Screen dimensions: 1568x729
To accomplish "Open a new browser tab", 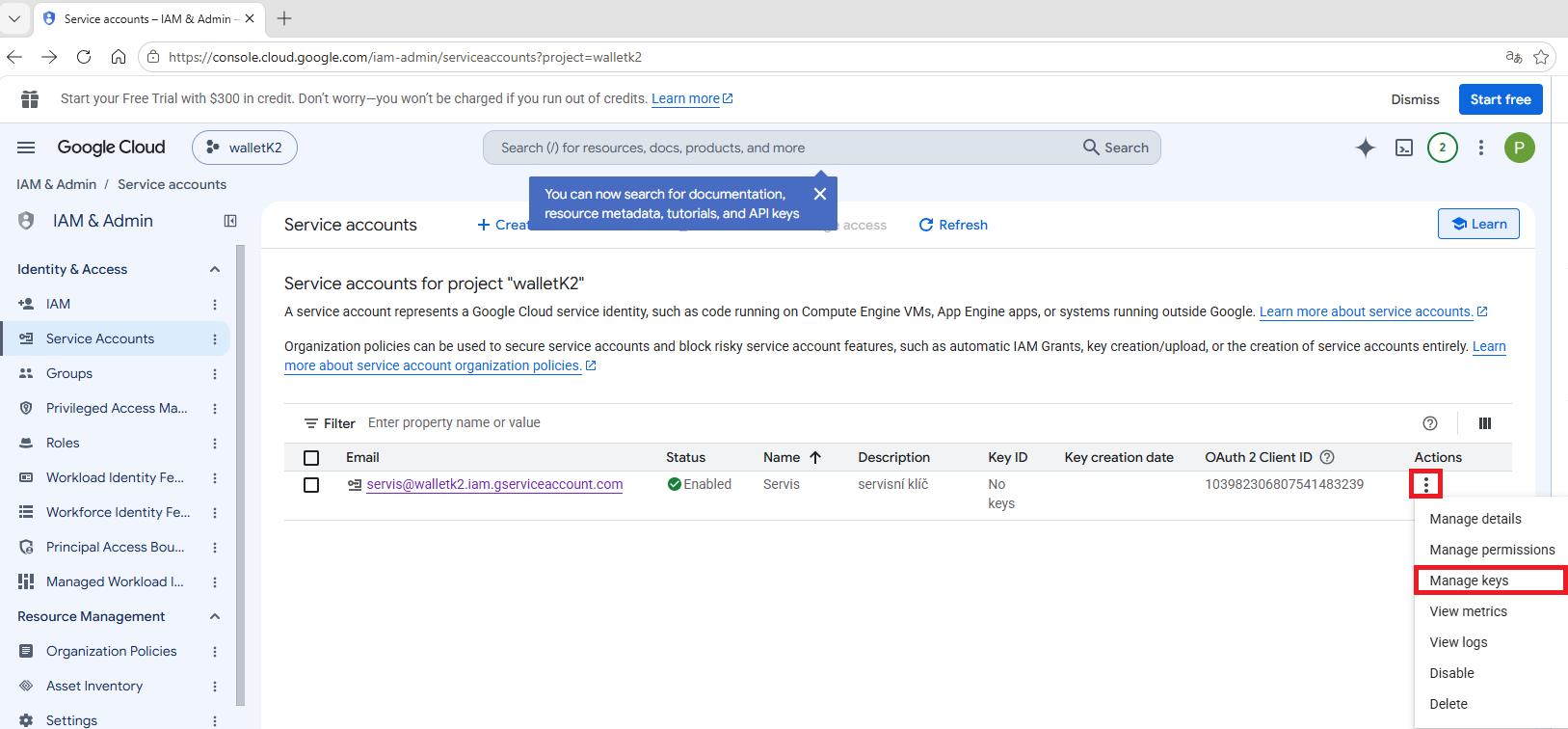I will (284, 18).
